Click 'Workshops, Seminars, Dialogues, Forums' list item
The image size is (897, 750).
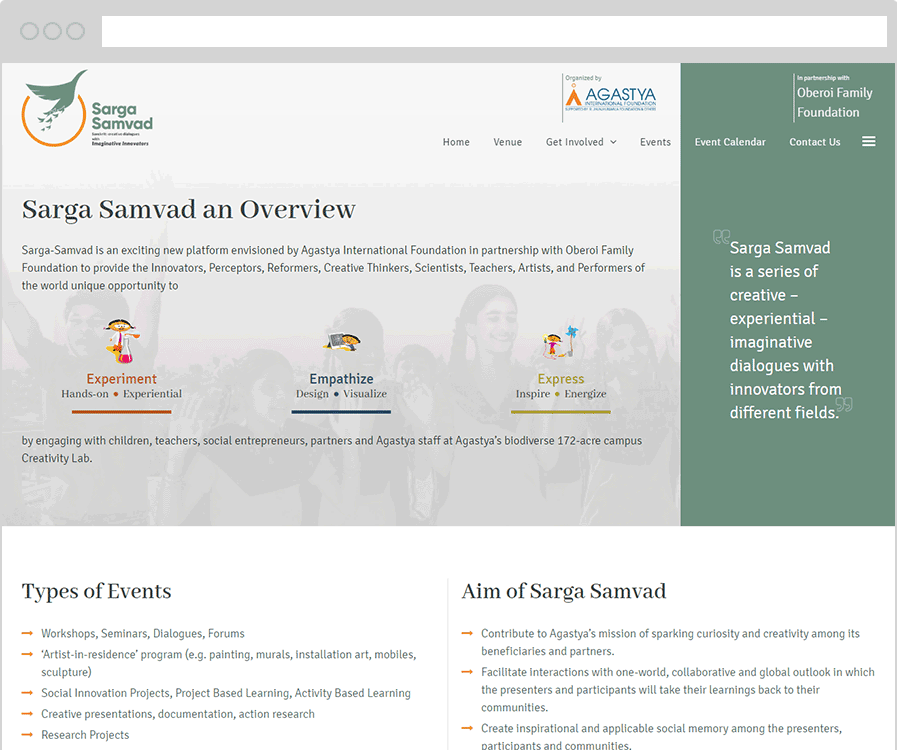pyautogui.click(x=142, y=633)
